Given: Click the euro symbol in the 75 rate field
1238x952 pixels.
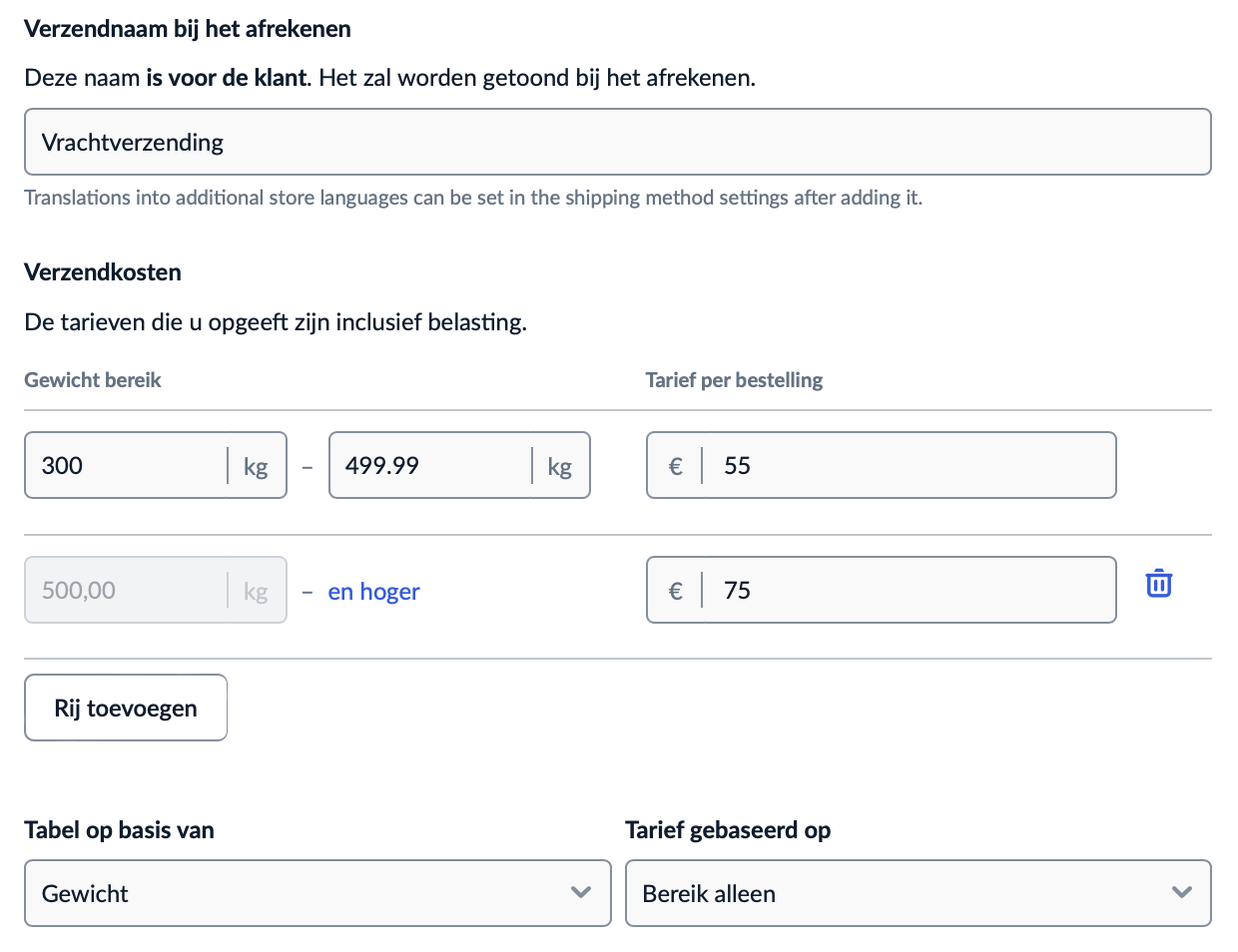Looking at the screenshot, I should coord(676,591).
